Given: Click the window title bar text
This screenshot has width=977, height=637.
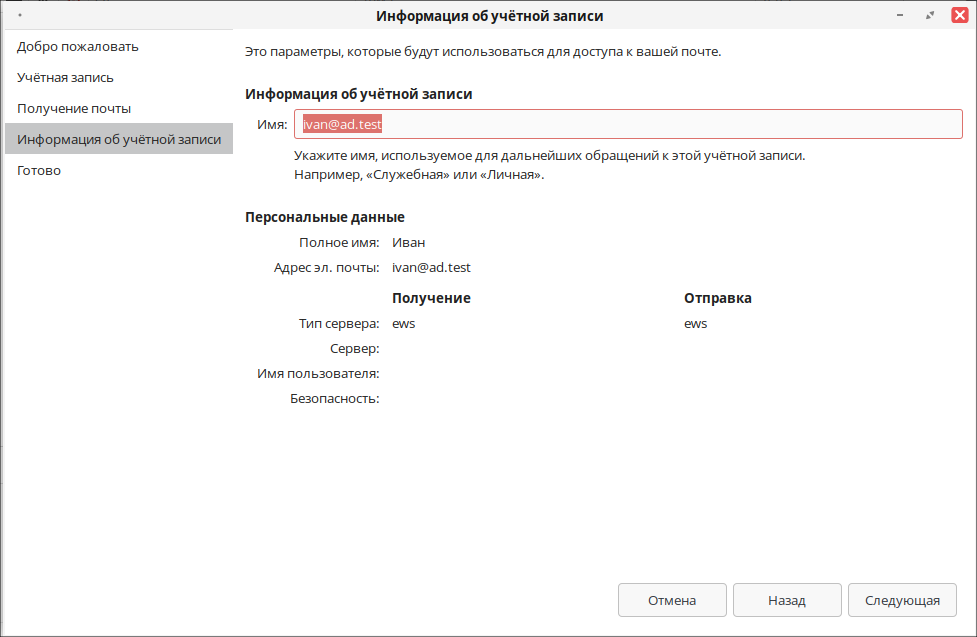Looking at the screenshot, I should point(490,16).
